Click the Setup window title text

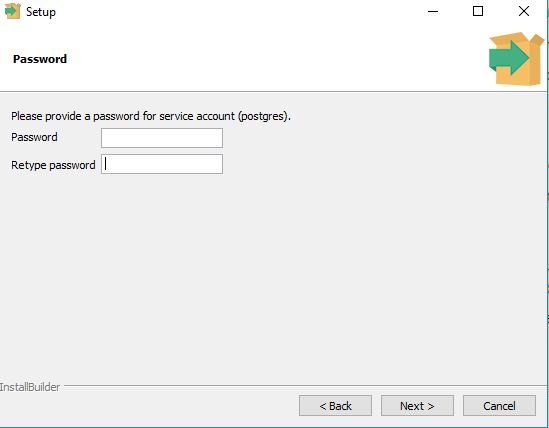tap(41, 12)
